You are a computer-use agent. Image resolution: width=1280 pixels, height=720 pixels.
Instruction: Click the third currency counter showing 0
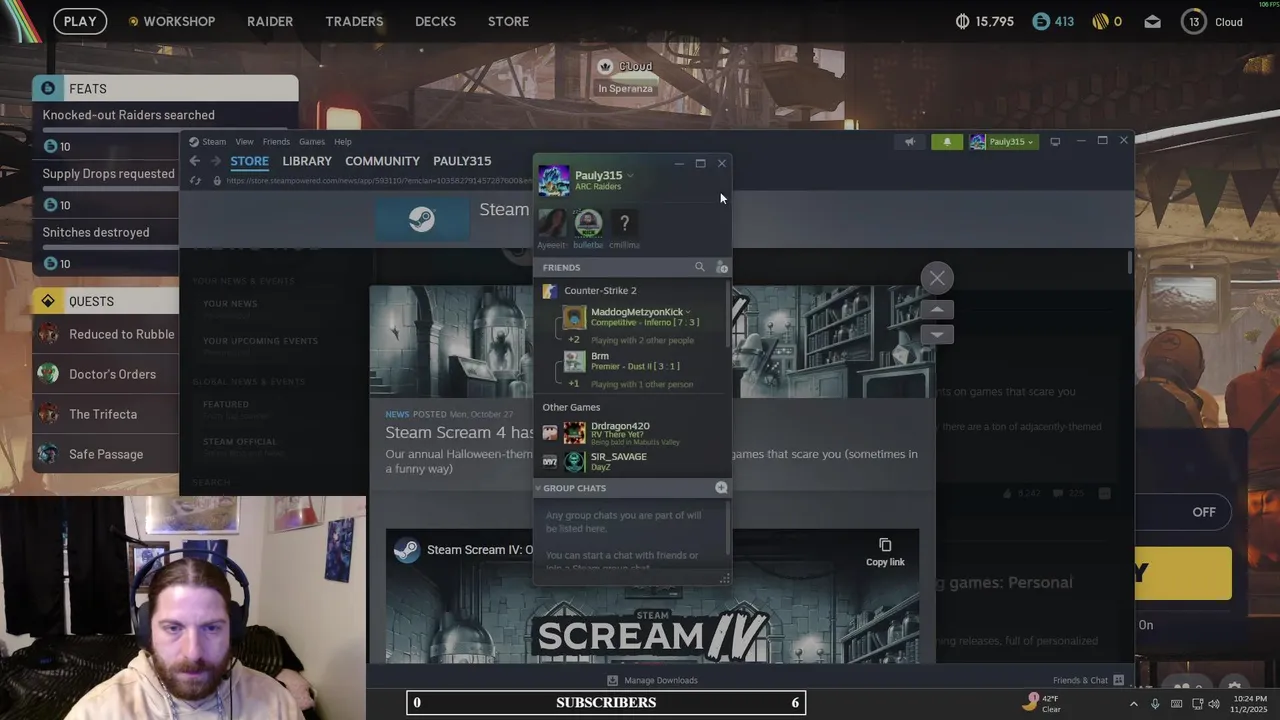pos(1107,21)
